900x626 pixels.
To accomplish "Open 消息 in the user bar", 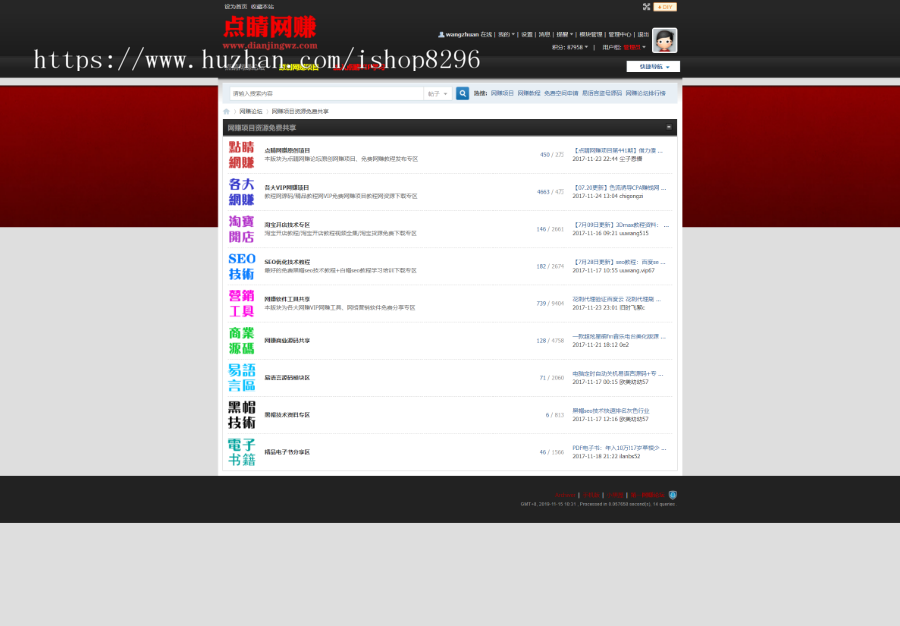I will (544, 34).
